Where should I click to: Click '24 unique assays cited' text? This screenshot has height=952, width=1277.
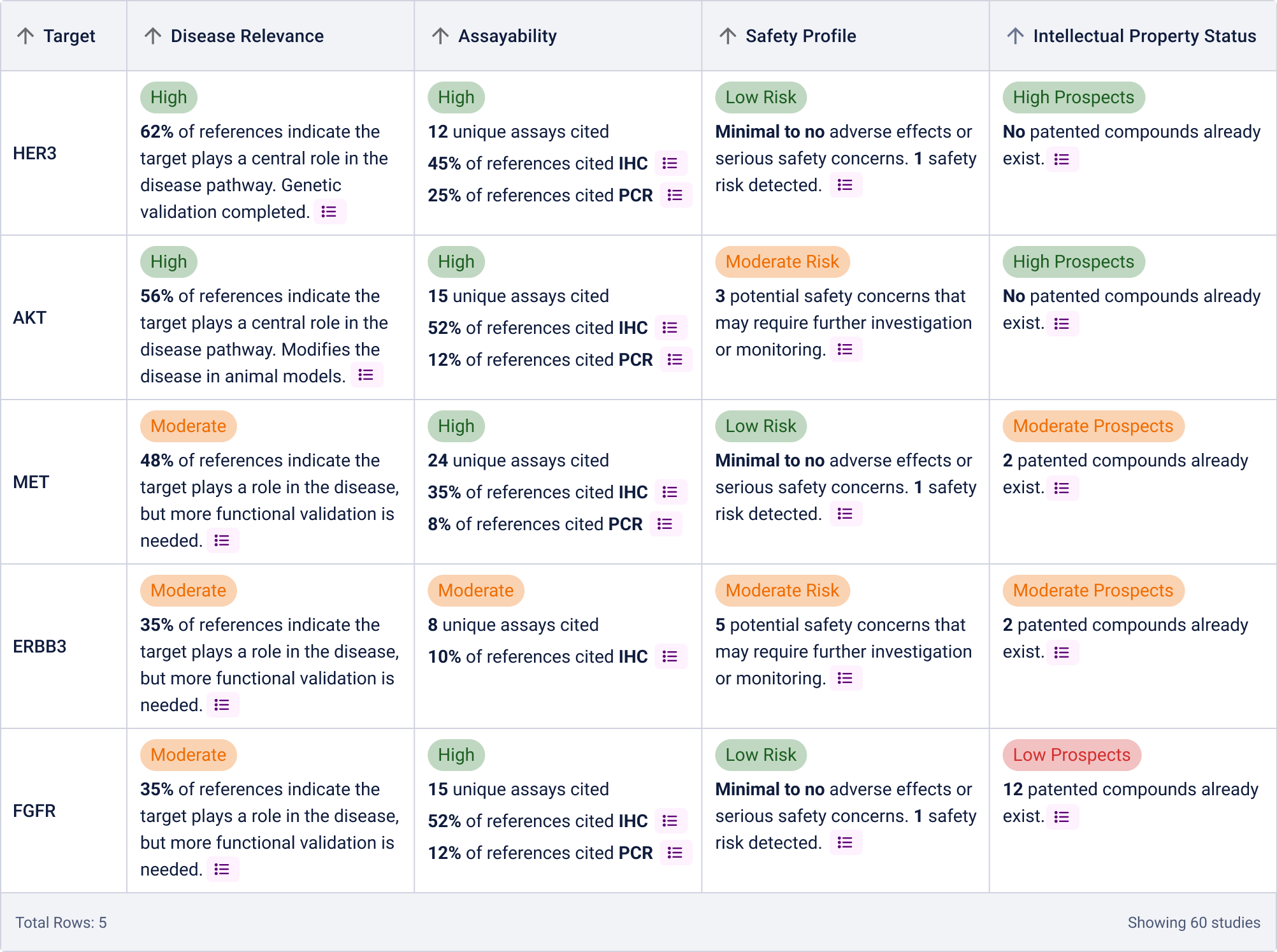[519, 460]
